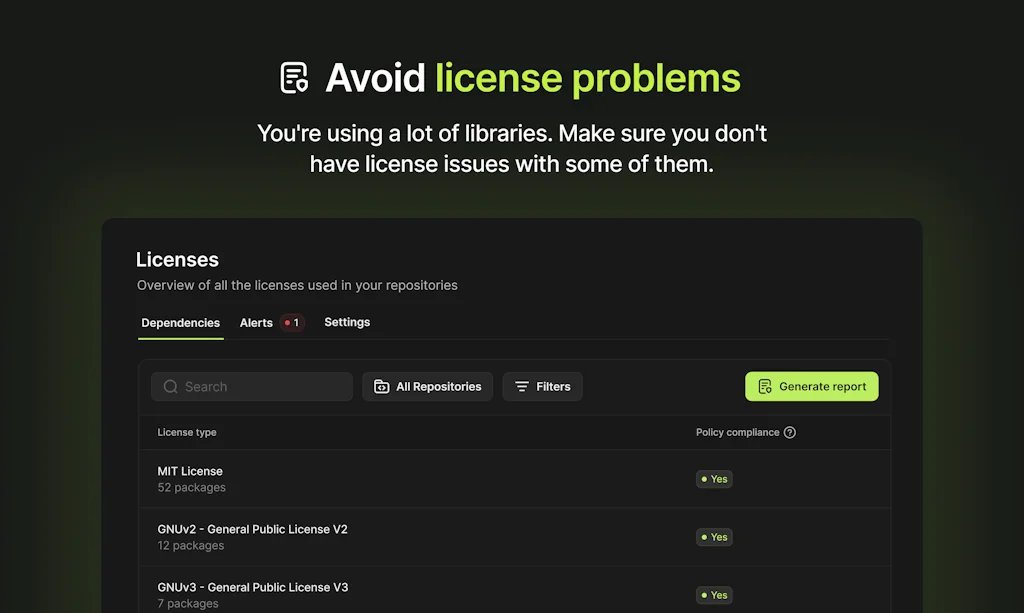This screenshot has height=613, width=1024.
Task: Click the green status dot on MIT License compliance
Action: (x=704, y=479)
